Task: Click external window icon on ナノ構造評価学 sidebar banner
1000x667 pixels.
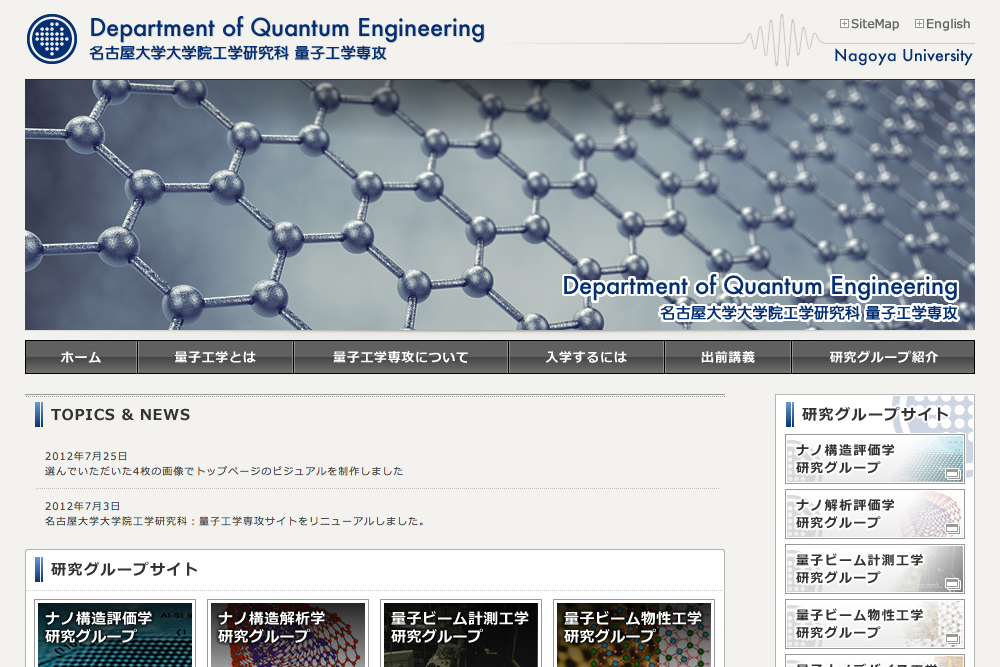Action: point(953,474)
